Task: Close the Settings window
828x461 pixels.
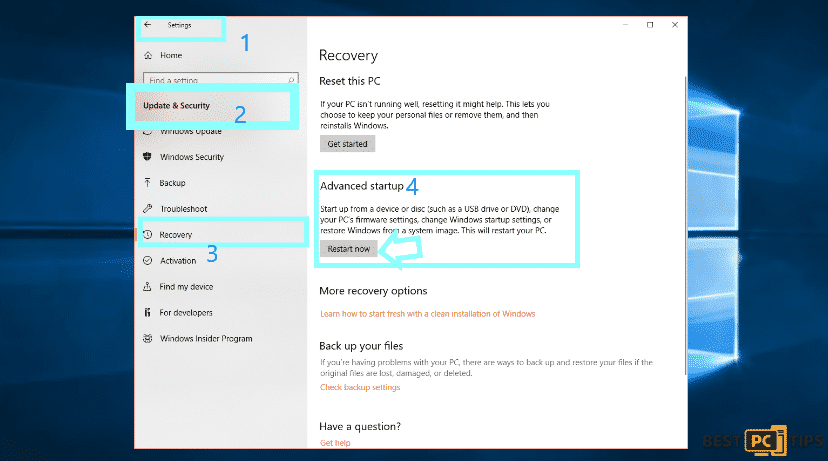Action: 675,25
